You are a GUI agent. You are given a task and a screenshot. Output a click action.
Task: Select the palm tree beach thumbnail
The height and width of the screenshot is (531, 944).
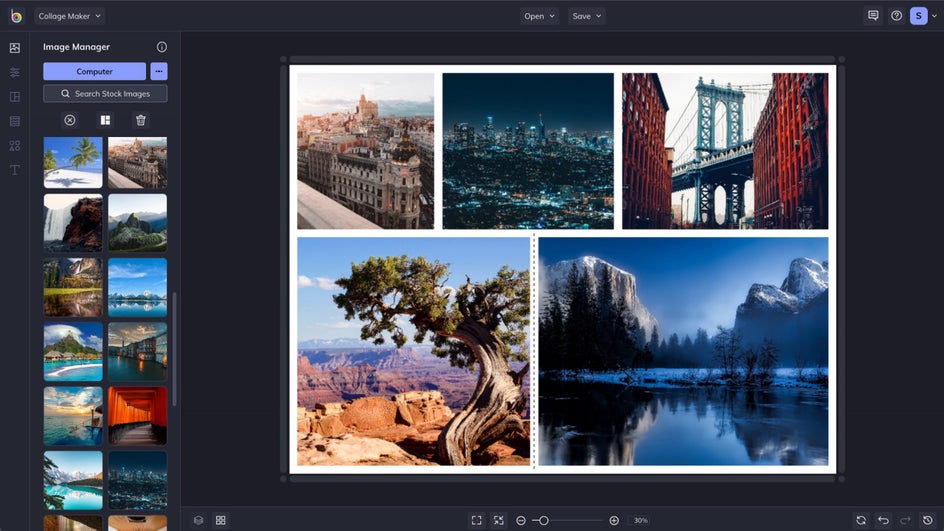click(x=73, y=163)
